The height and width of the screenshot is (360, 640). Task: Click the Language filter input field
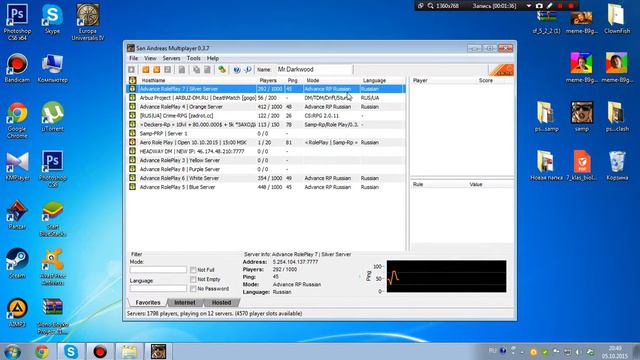point(158,289)
